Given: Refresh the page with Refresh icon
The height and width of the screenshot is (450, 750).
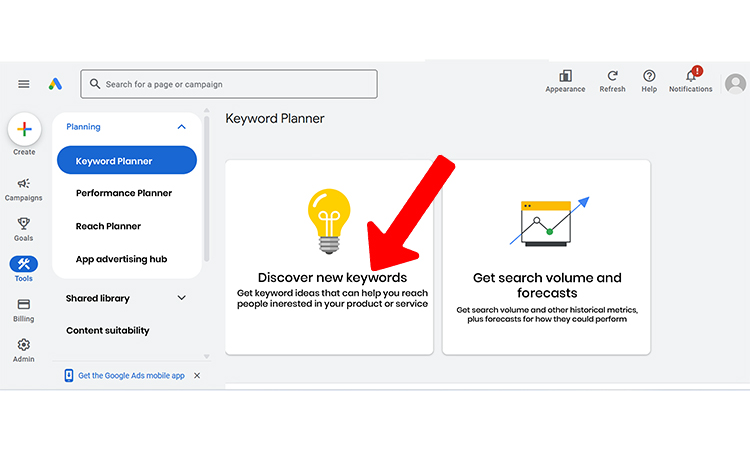Looking at the screenshot, I should click(x=612, y=76).
